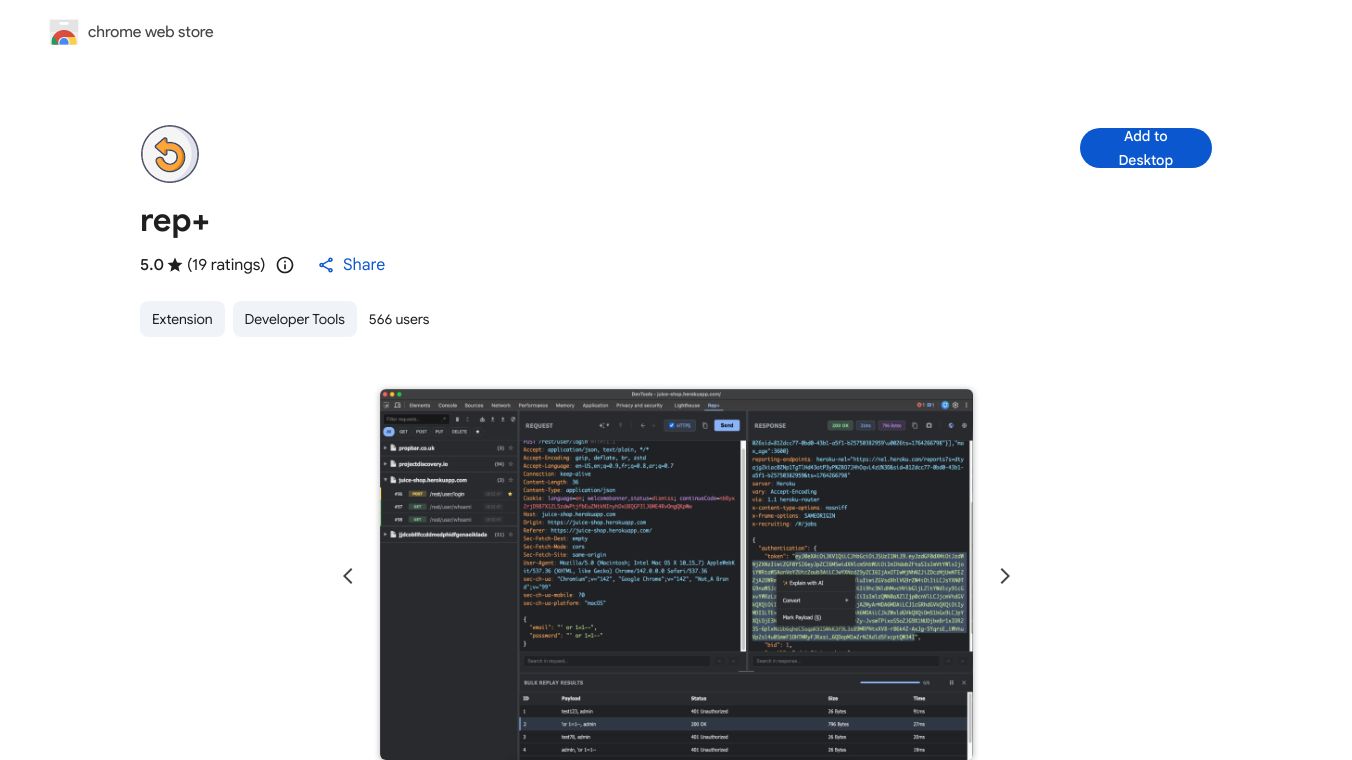This screenshot has width=1352, height=760.
Task: Click the 566 users text
Action: (x=399, y=319)
